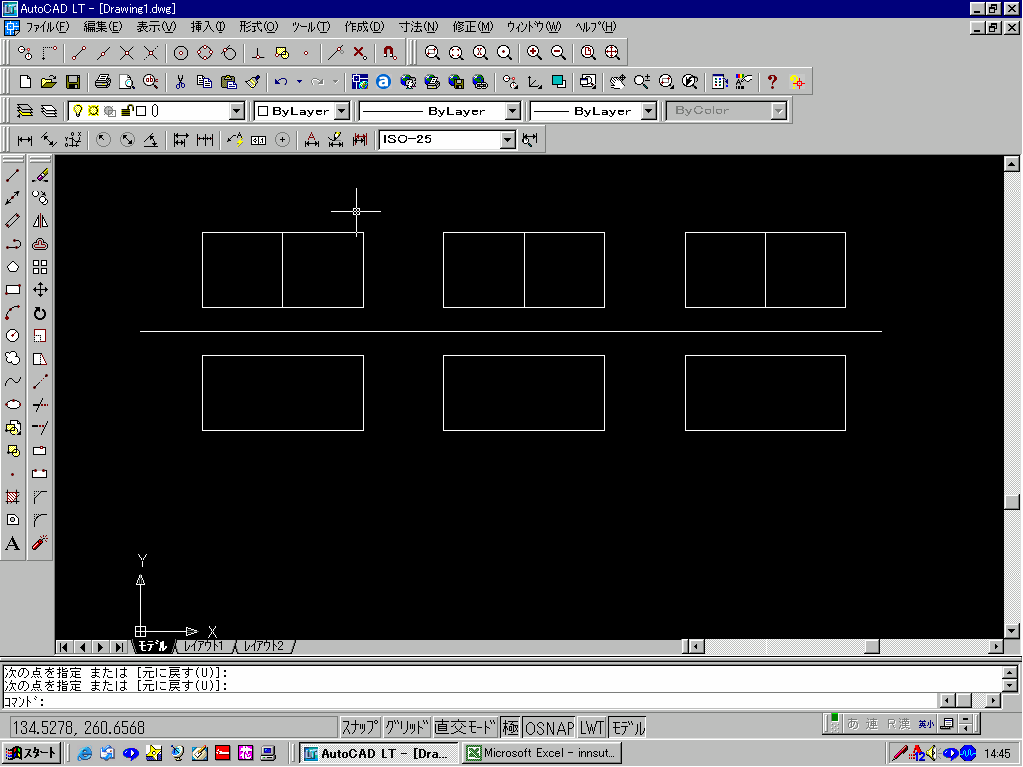Open the ByLayer lineweight dropdown

pos(649,112)
